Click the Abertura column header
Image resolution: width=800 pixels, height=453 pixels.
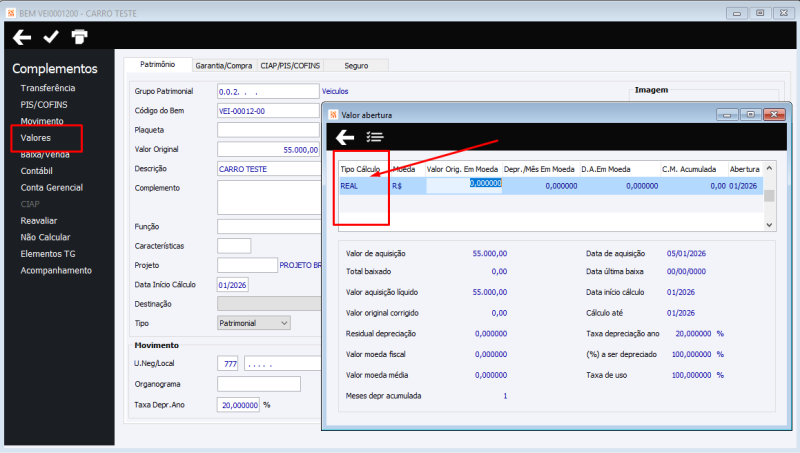[744, 169]
